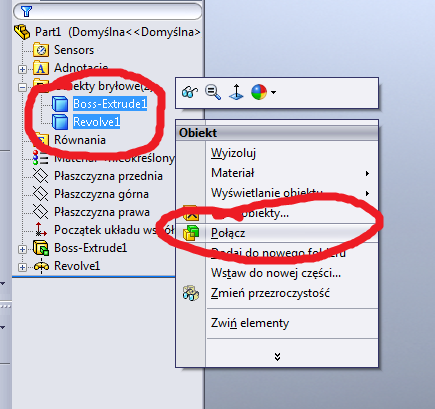Click Wstaw do nowej części option
This screenshot has height=409, width=435.
(x=277, y=273)
